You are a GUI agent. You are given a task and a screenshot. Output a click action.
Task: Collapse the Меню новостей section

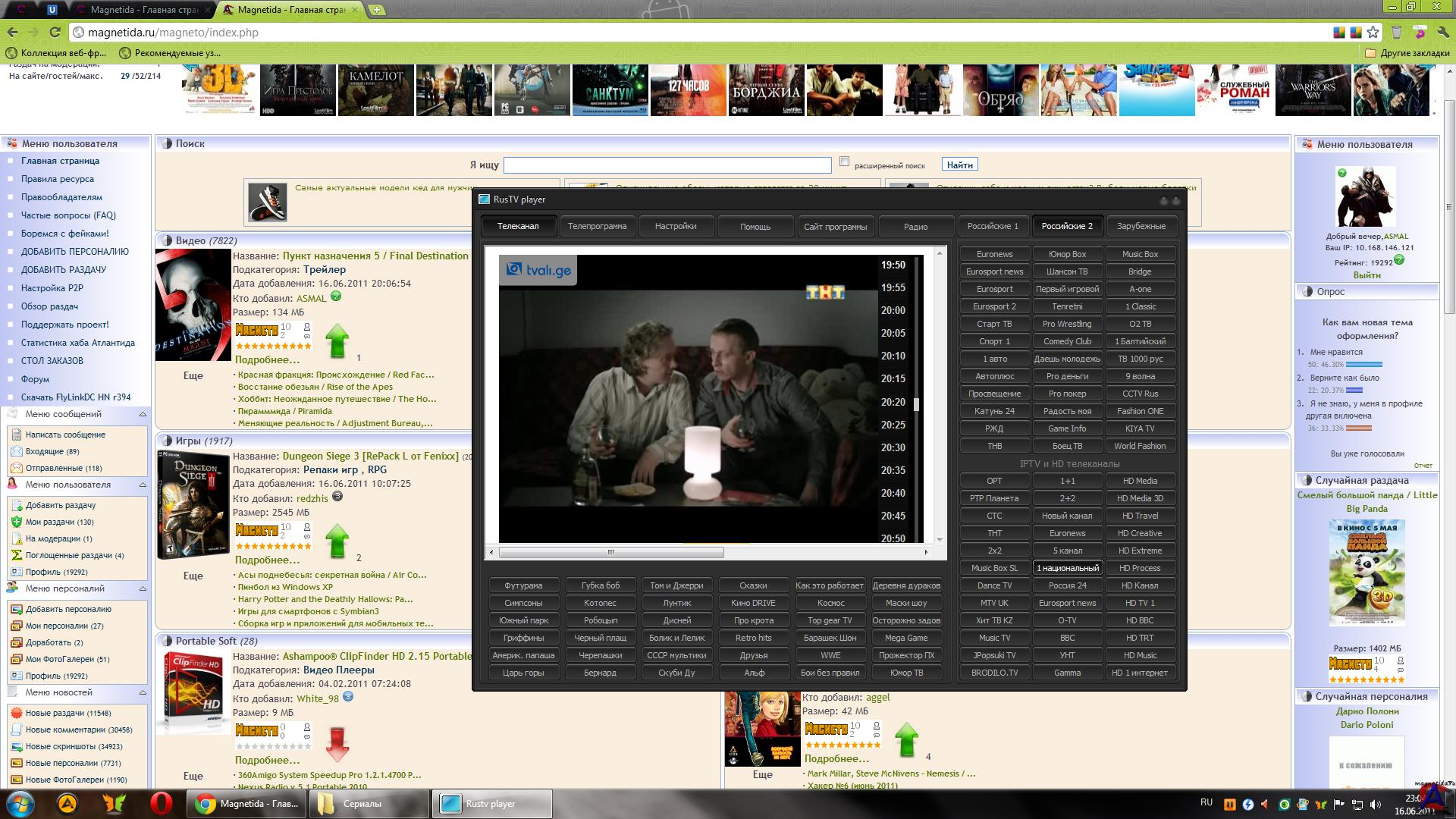pos(143,692)
